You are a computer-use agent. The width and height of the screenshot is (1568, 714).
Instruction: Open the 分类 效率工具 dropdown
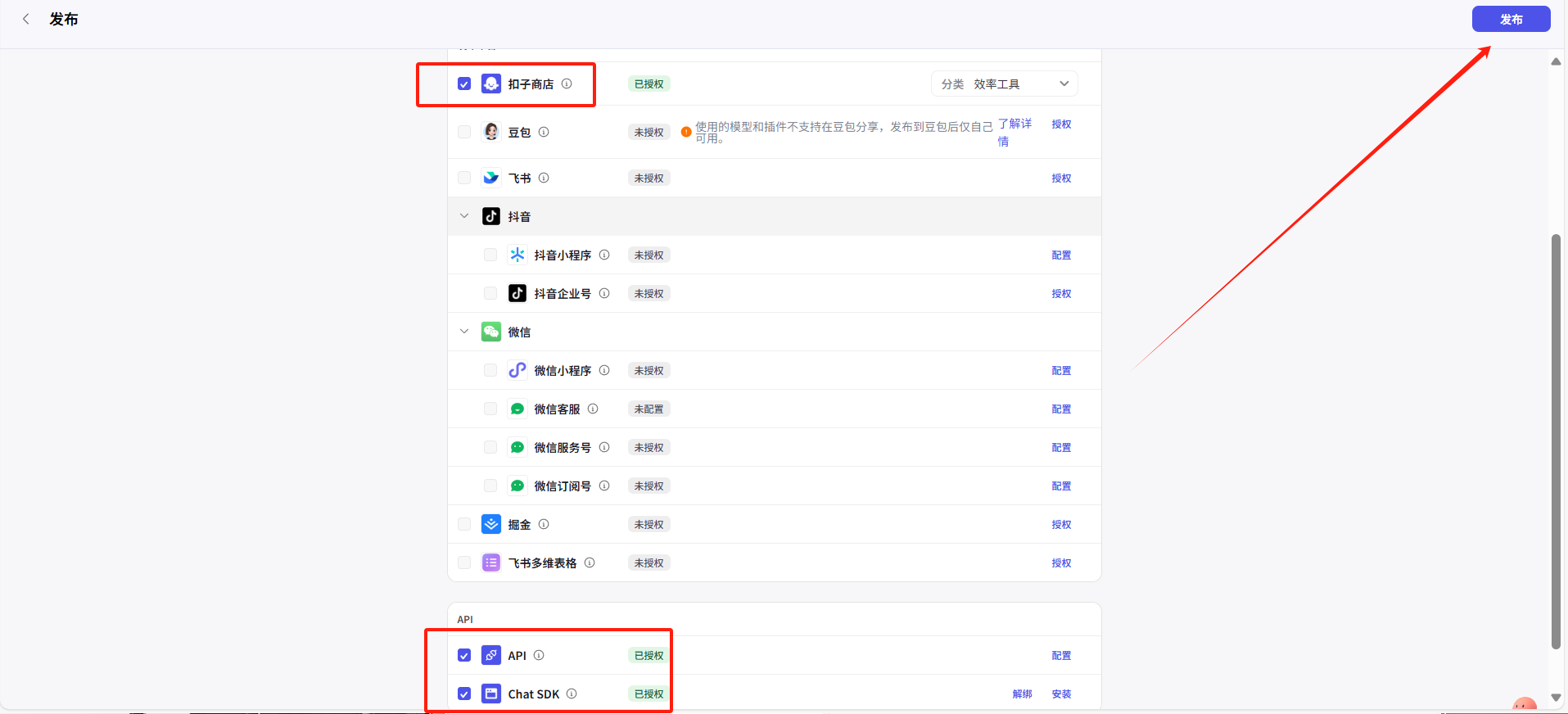tap(1005, 84)
